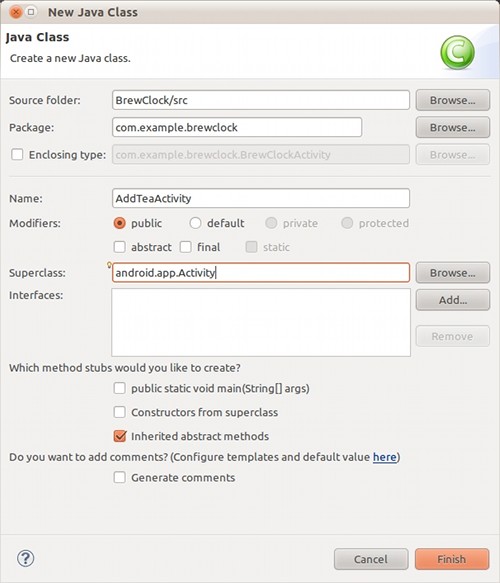Uncheck Inherited abstract methods
The width and height of the screenshot is (500, 583).
[x=120, y=436]
